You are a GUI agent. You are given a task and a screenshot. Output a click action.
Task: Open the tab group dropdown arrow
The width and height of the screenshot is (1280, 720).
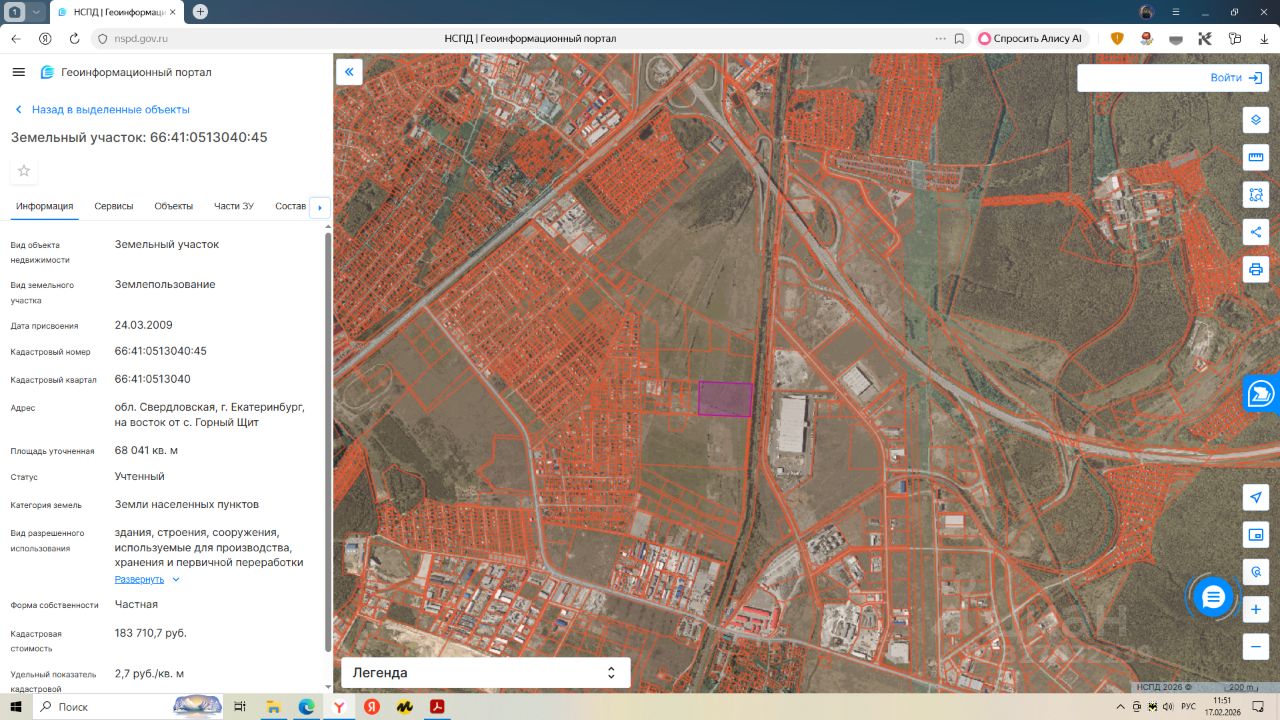[x=36, y=12]
